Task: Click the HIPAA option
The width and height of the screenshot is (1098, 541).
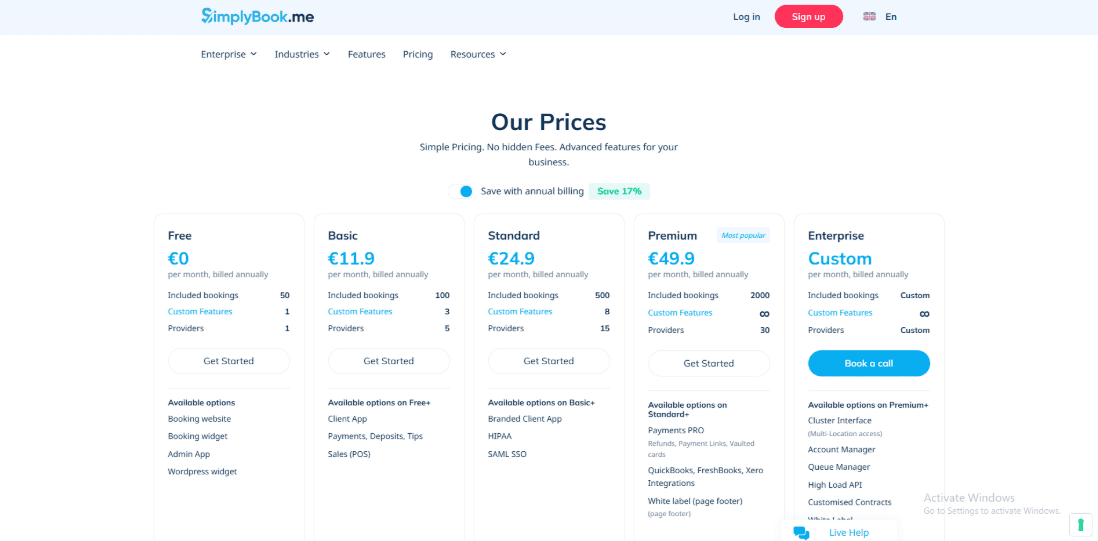Action: (500, 436)
